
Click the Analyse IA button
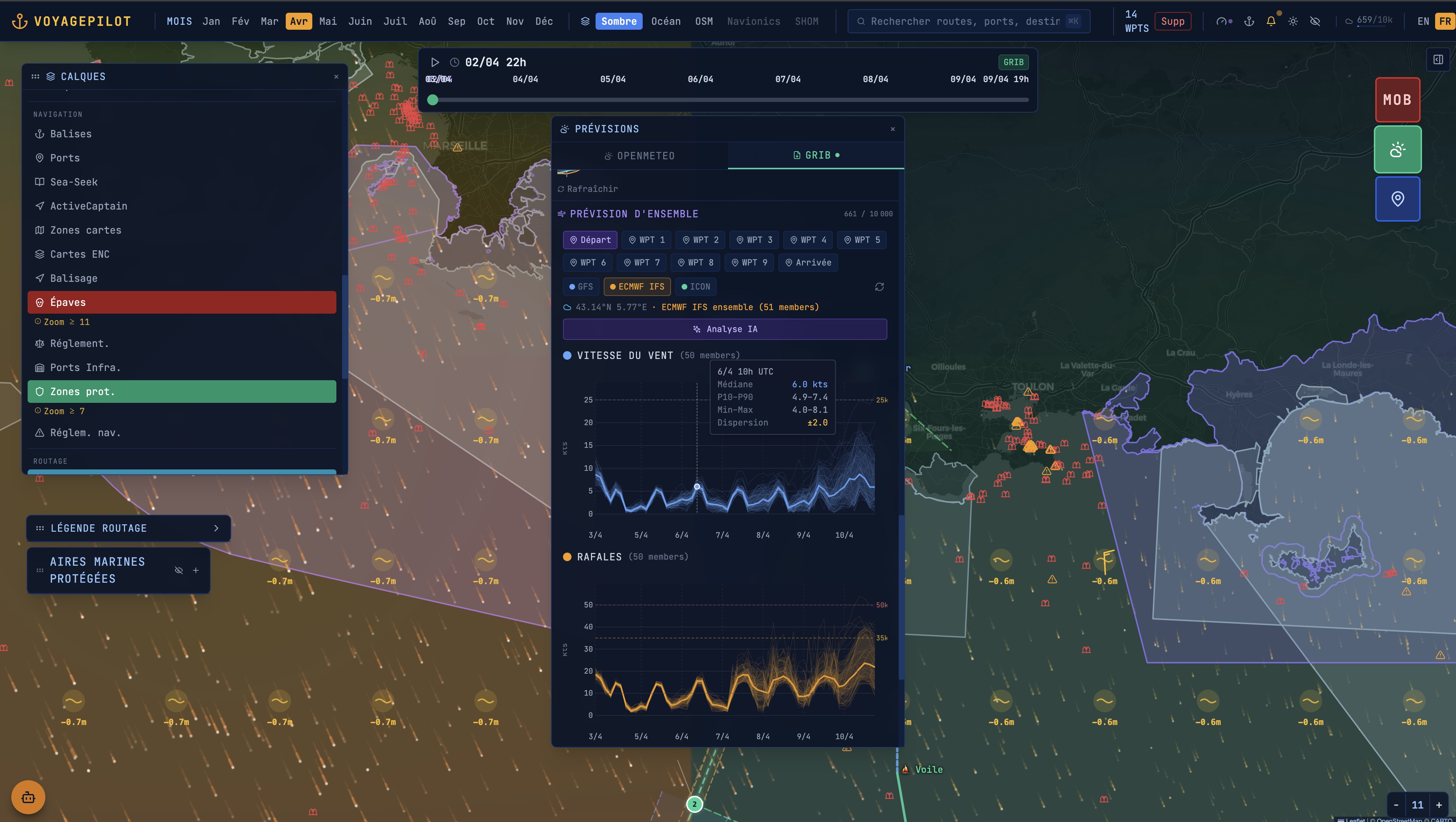click(724, 329)
